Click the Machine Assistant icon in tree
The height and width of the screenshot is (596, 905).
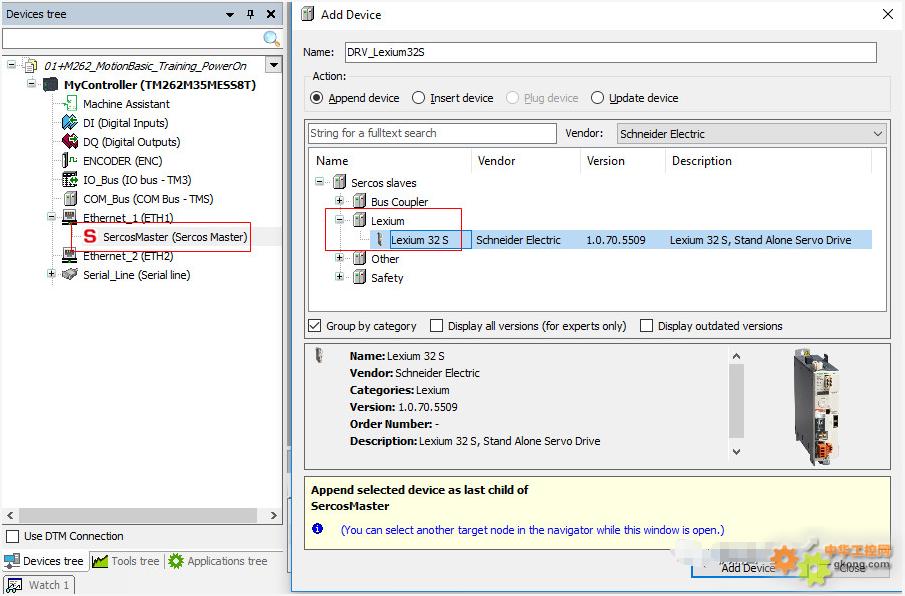71,104
